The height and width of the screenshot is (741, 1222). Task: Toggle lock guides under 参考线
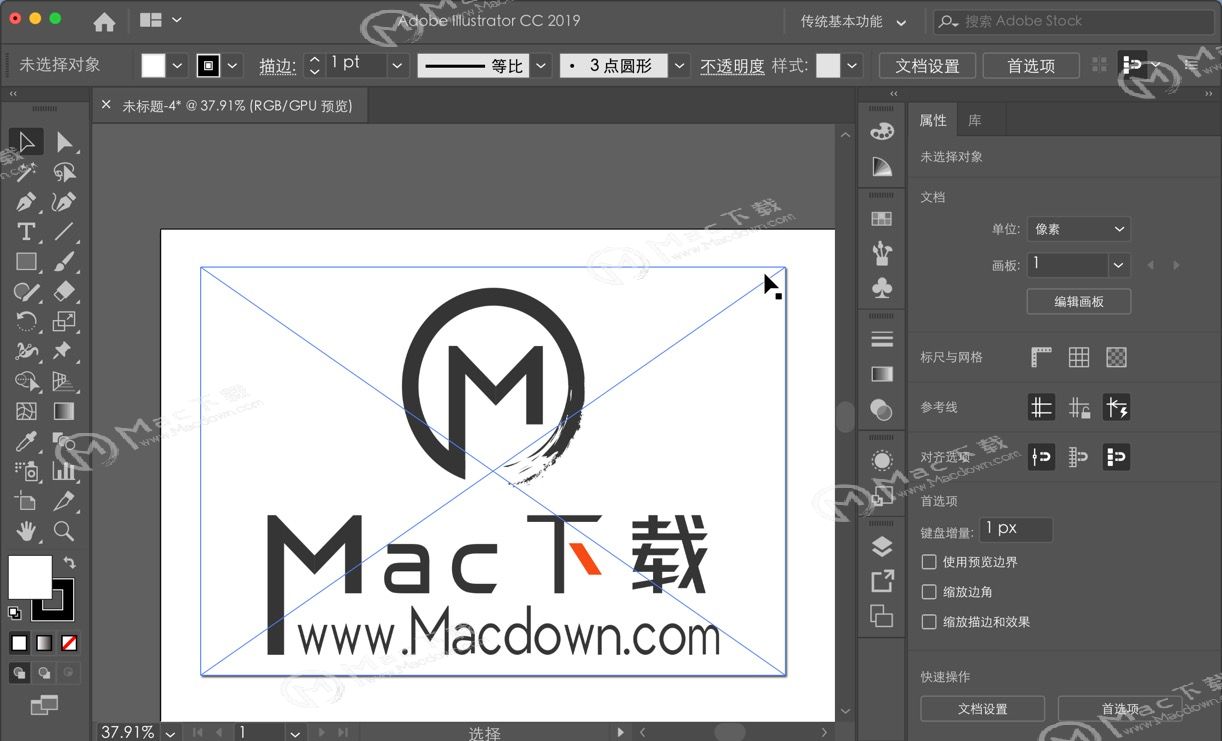pos(1078,407)
